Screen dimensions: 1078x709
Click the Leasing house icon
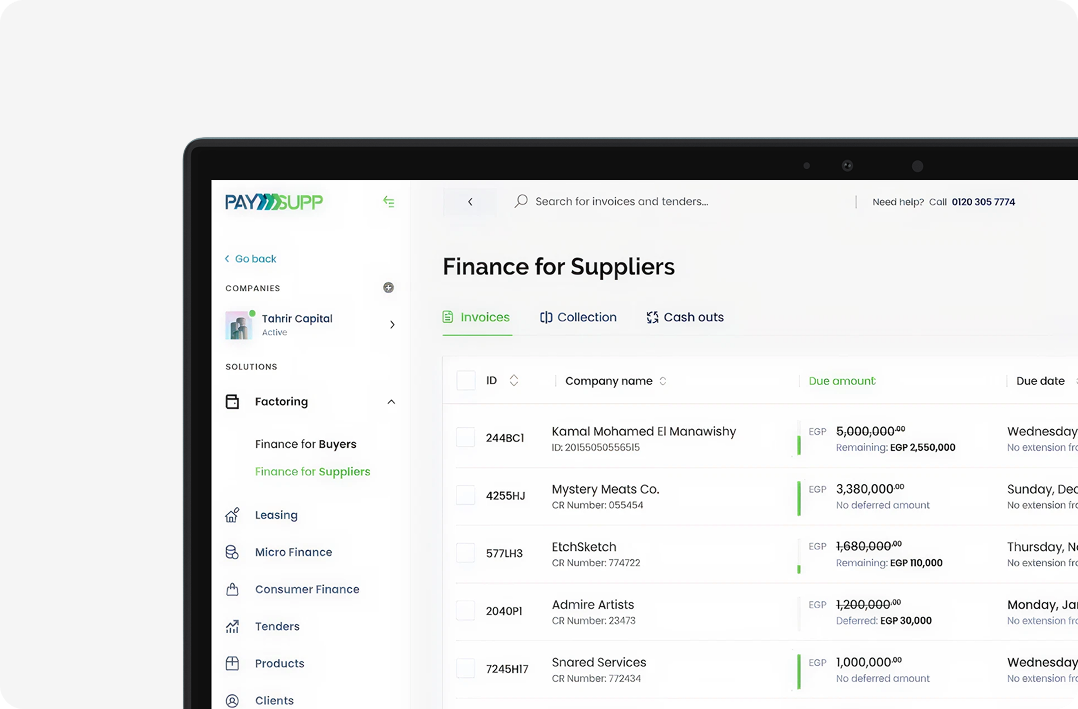click(x=232, y=515)
